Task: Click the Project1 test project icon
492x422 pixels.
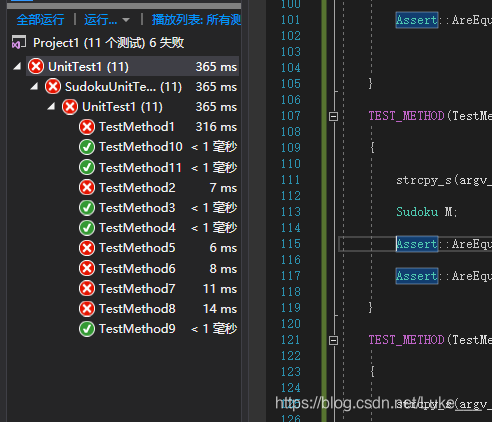Action: coord(19,43)
